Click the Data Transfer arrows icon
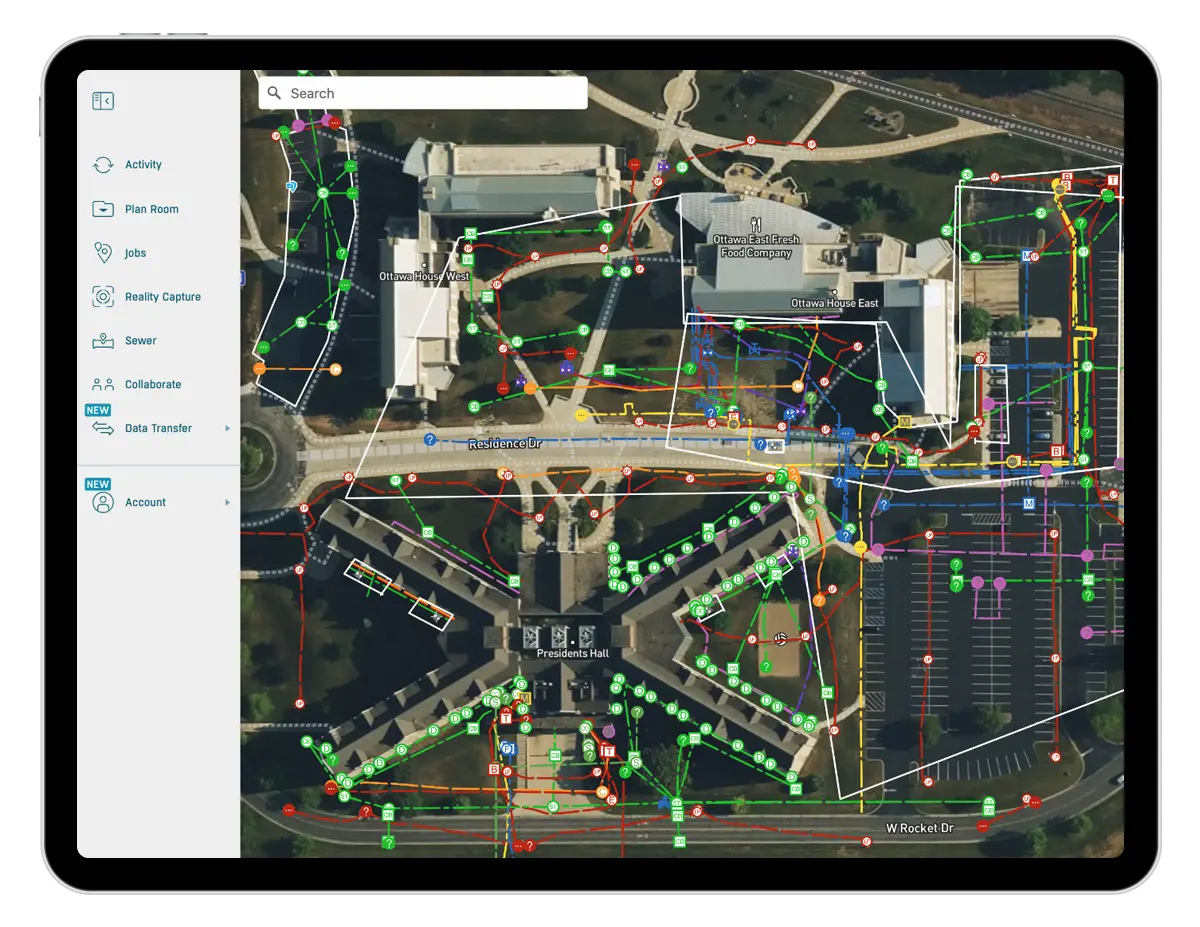Image resolution: width=1200 pixels, height=927 pixels. (x=104, y=428)
